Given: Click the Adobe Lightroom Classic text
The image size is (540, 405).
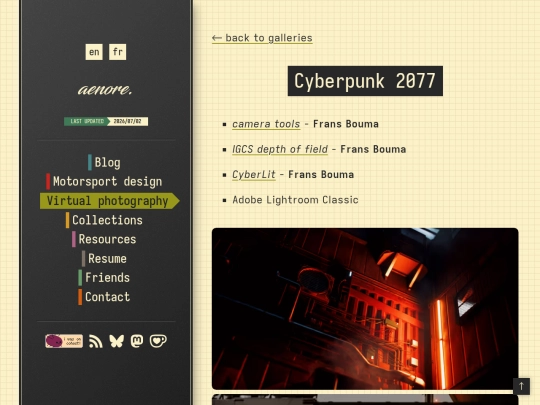Looking at the screenshot, I should coord(295,200).
